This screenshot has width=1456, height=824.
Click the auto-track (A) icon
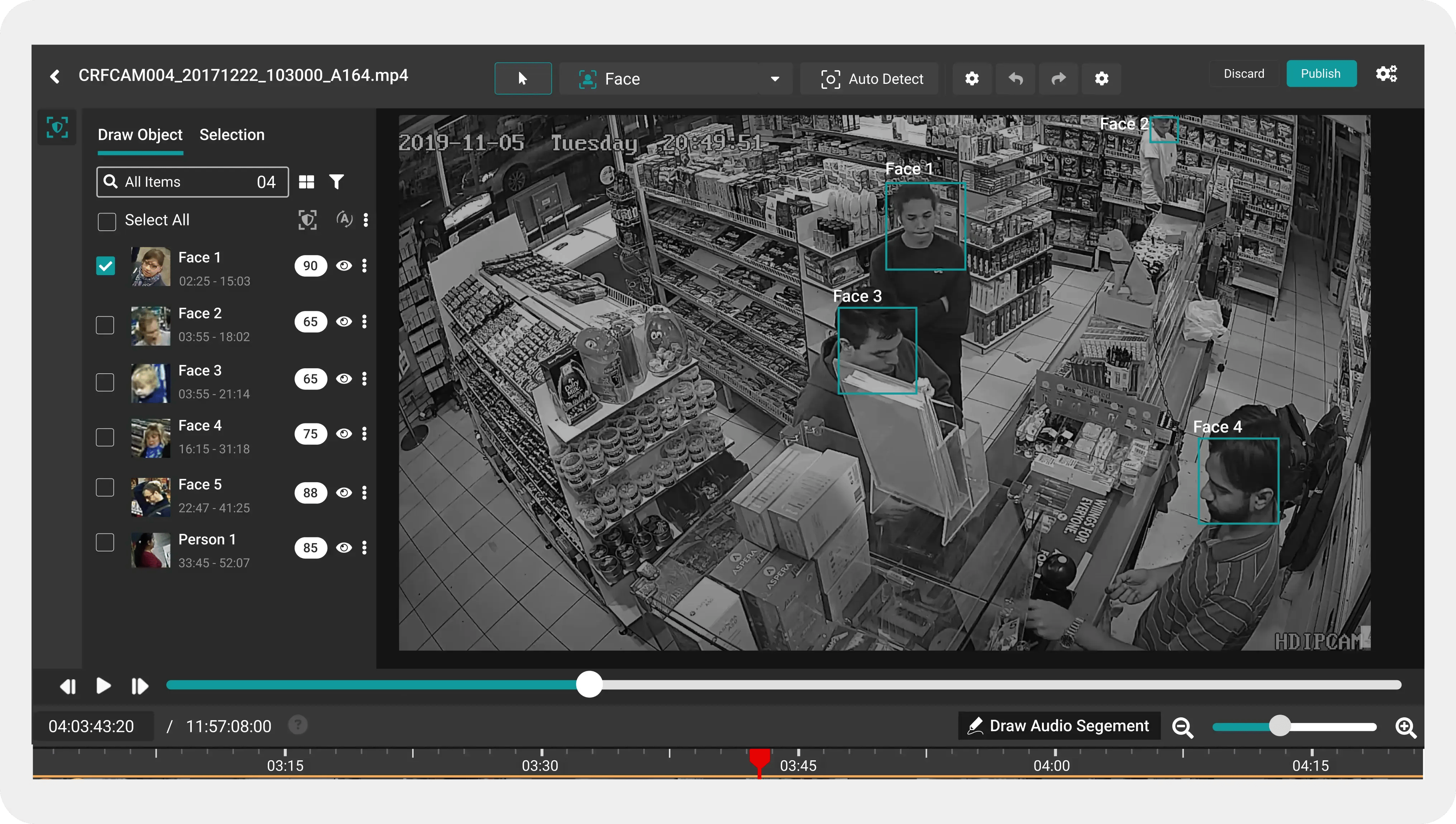click(x=344, y=219)
